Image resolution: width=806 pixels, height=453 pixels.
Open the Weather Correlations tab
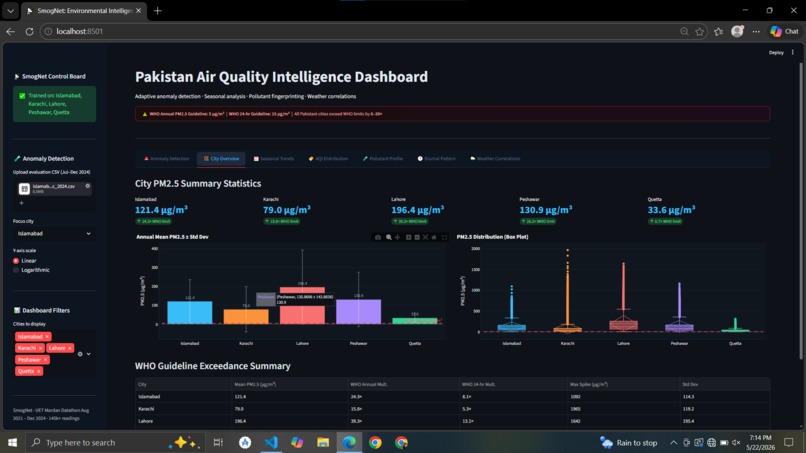(x=495, y=159)
